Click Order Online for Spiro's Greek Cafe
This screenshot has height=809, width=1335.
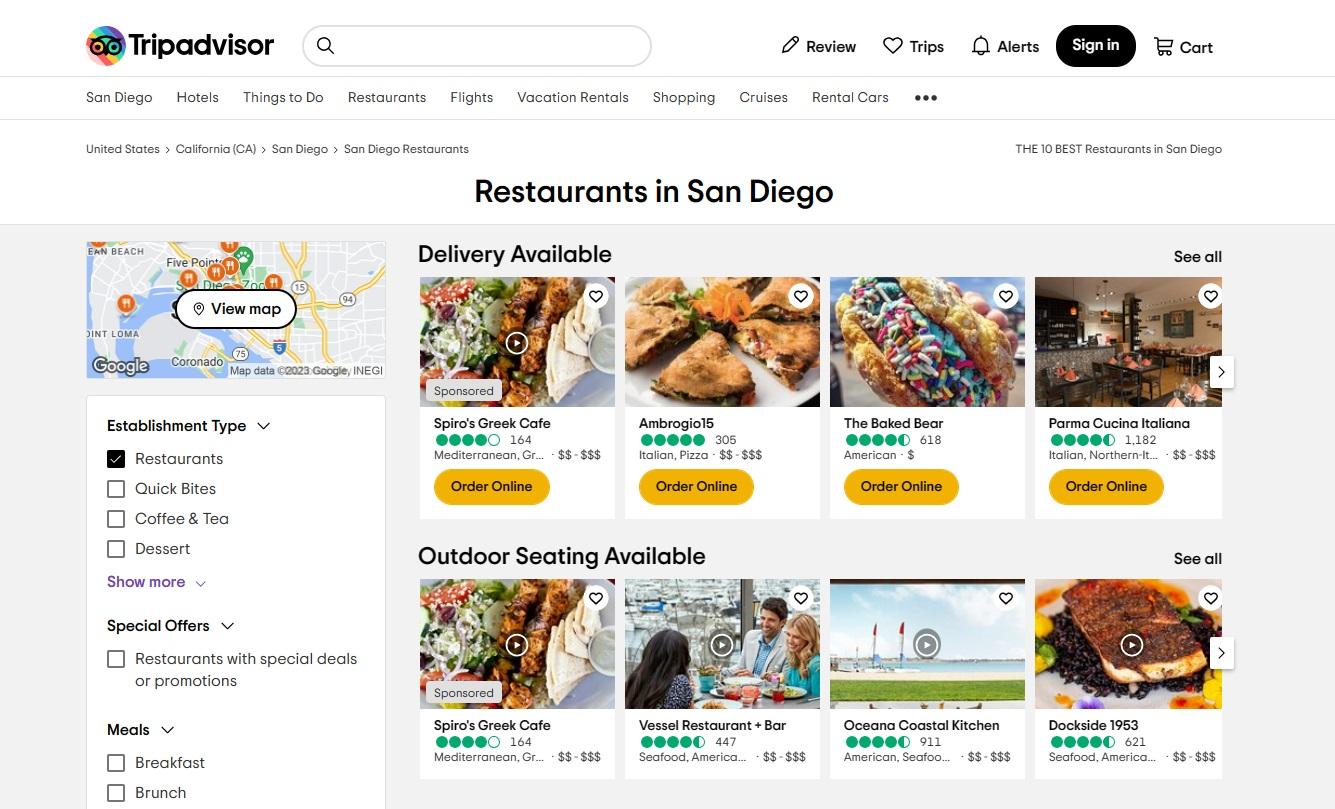pos(491,486)
